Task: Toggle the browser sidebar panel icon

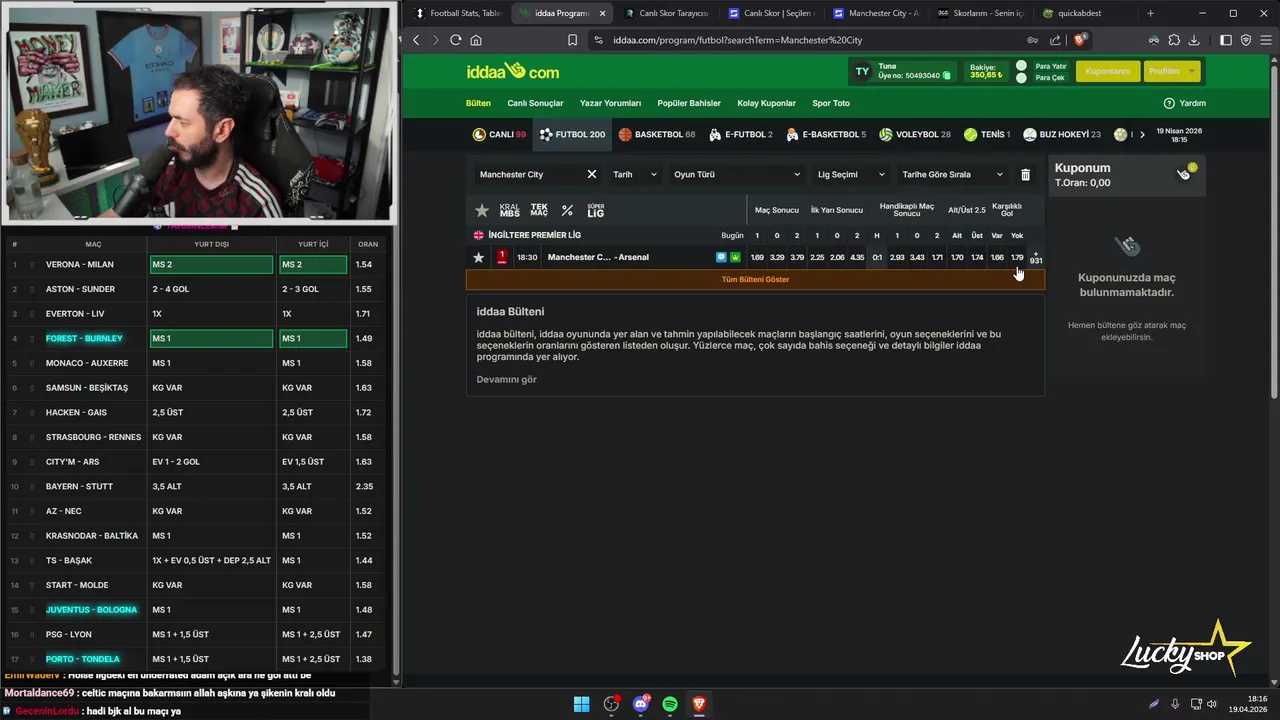Action: [1226, 40]
